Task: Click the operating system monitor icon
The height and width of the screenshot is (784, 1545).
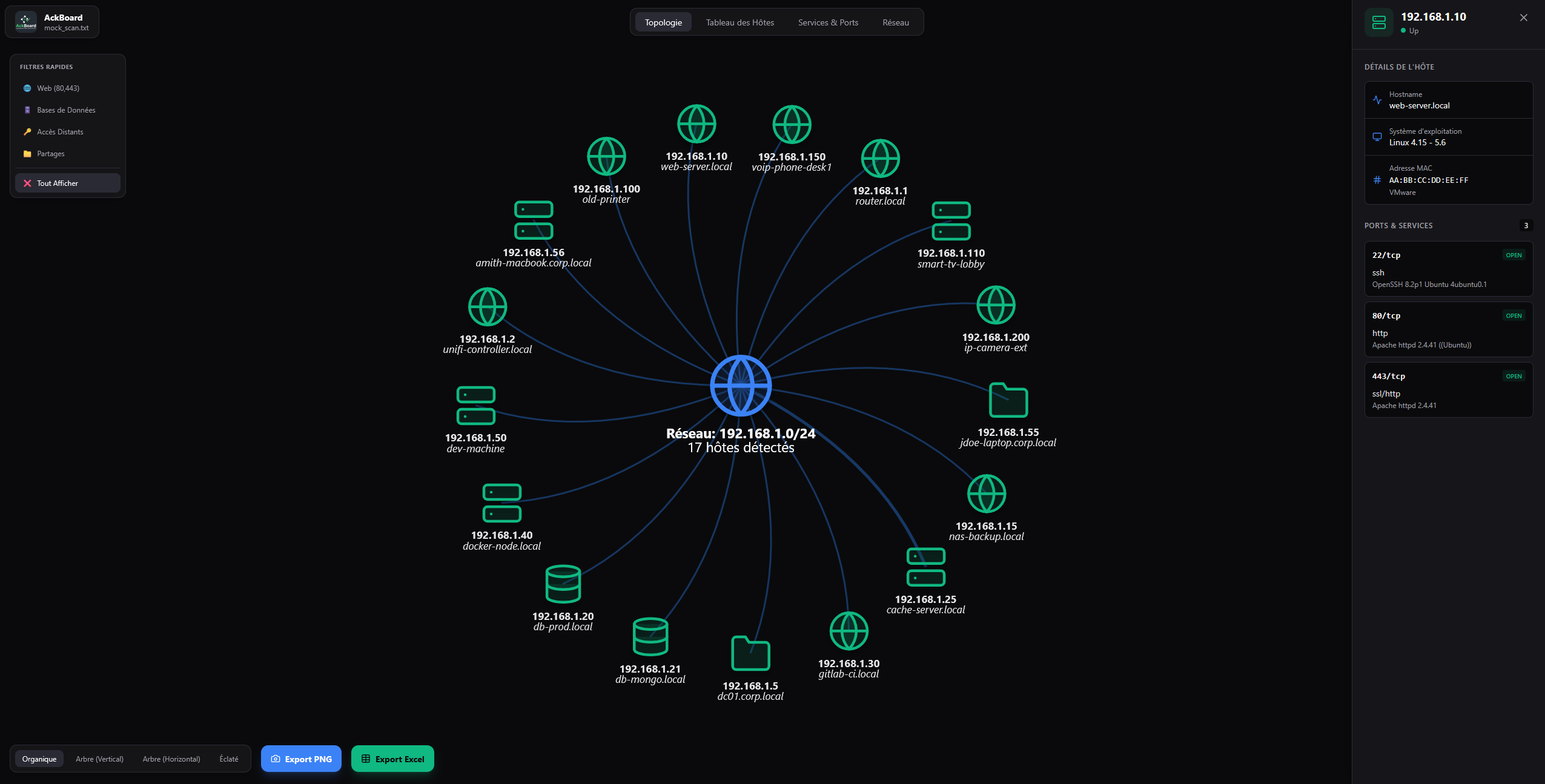Action: point(1377,137)
